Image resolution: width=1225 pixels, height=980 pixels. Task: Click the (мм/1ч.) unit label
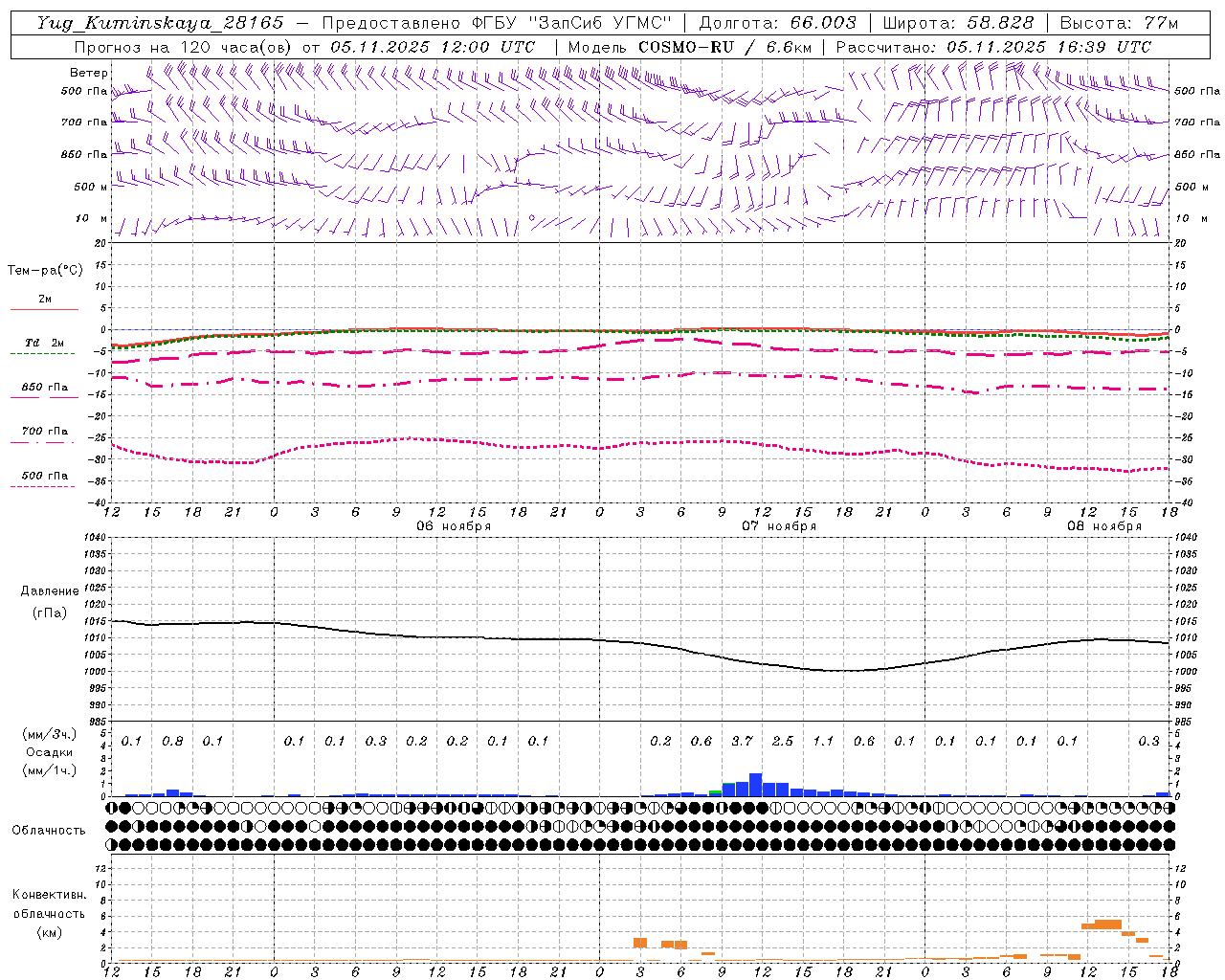(x=48, y=770)
